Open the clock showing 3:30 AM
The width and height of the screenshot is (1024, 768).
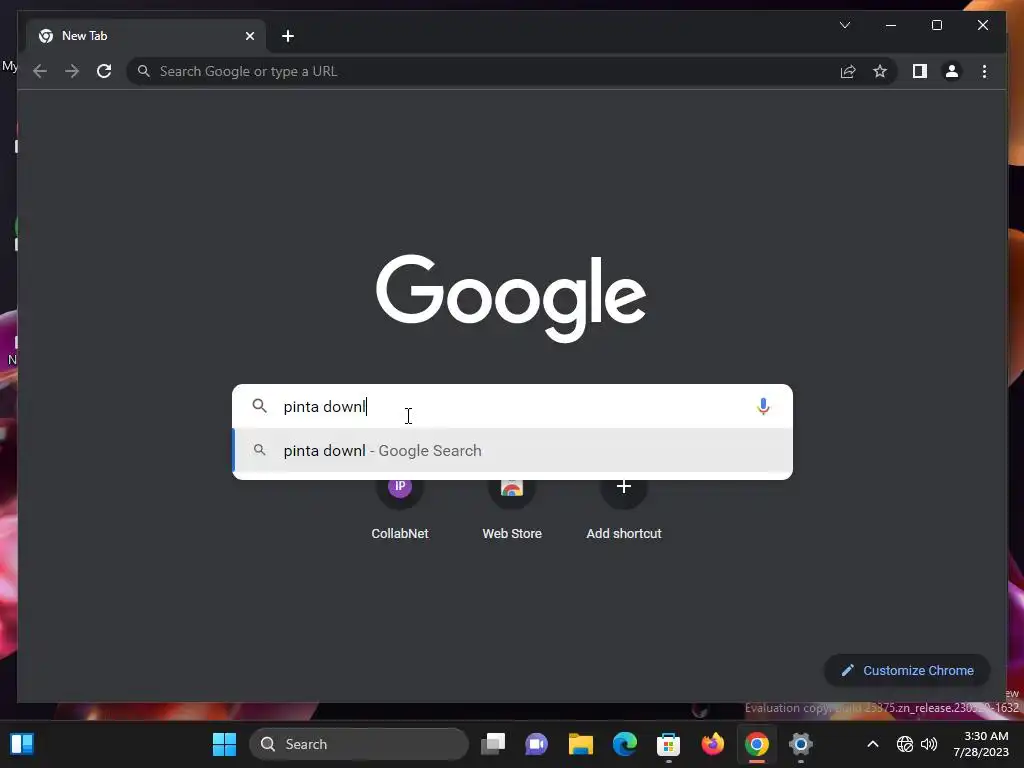coord(981,744)
